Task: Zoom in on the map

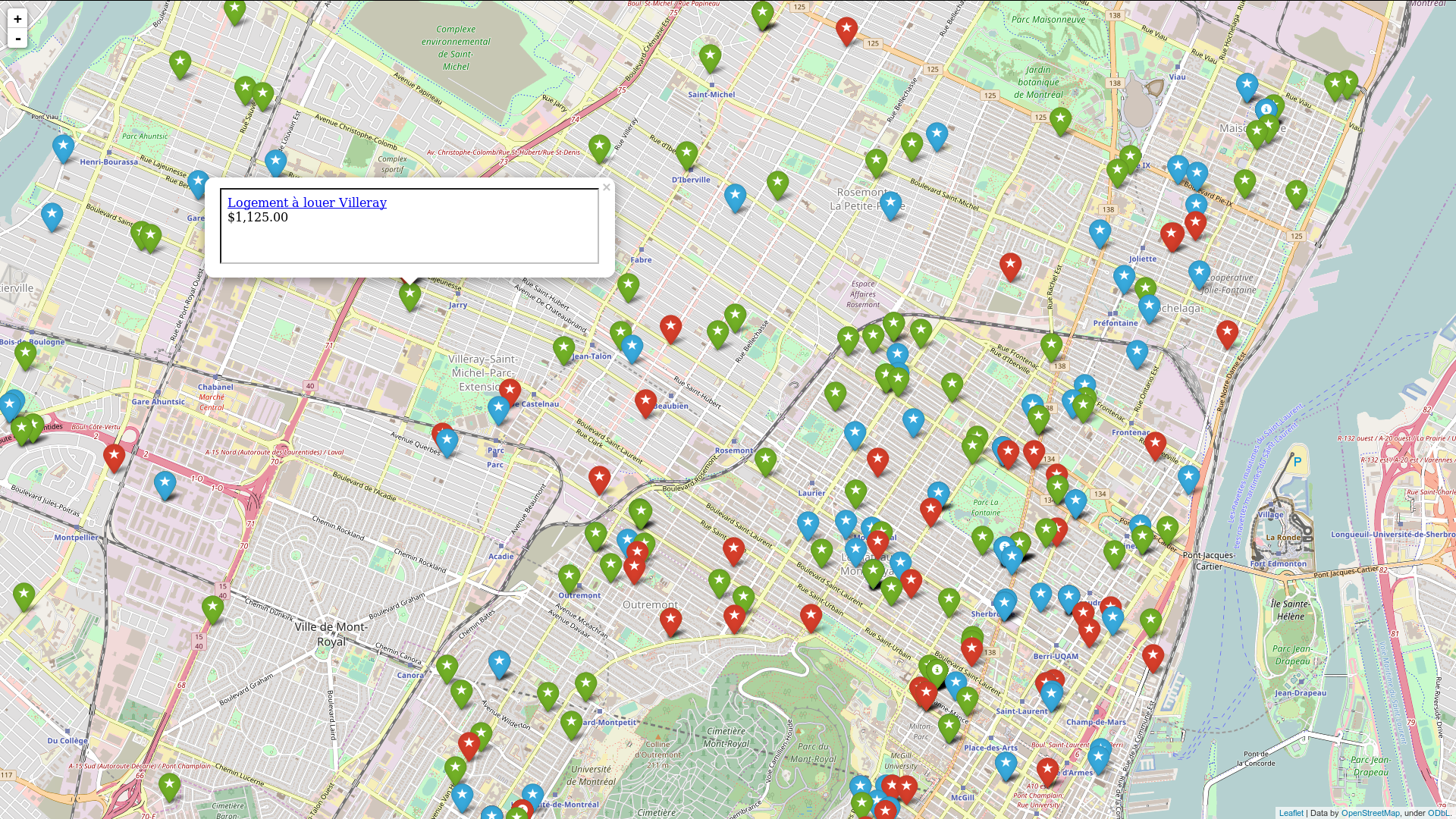Action: pyautogui.click(x=17, y=19)
